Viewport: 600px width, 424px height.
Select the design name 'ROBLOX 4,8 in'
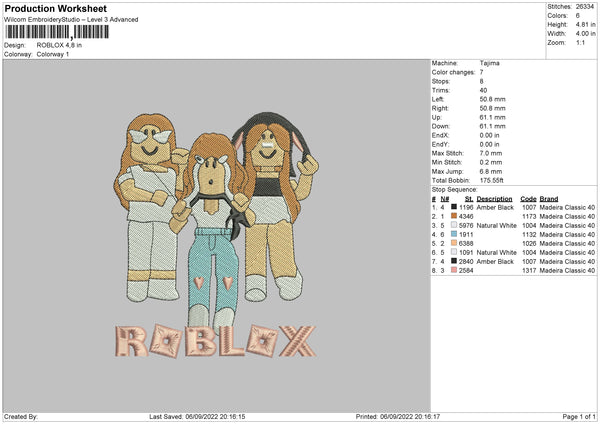pyautogui.click(x=59, y=45)
